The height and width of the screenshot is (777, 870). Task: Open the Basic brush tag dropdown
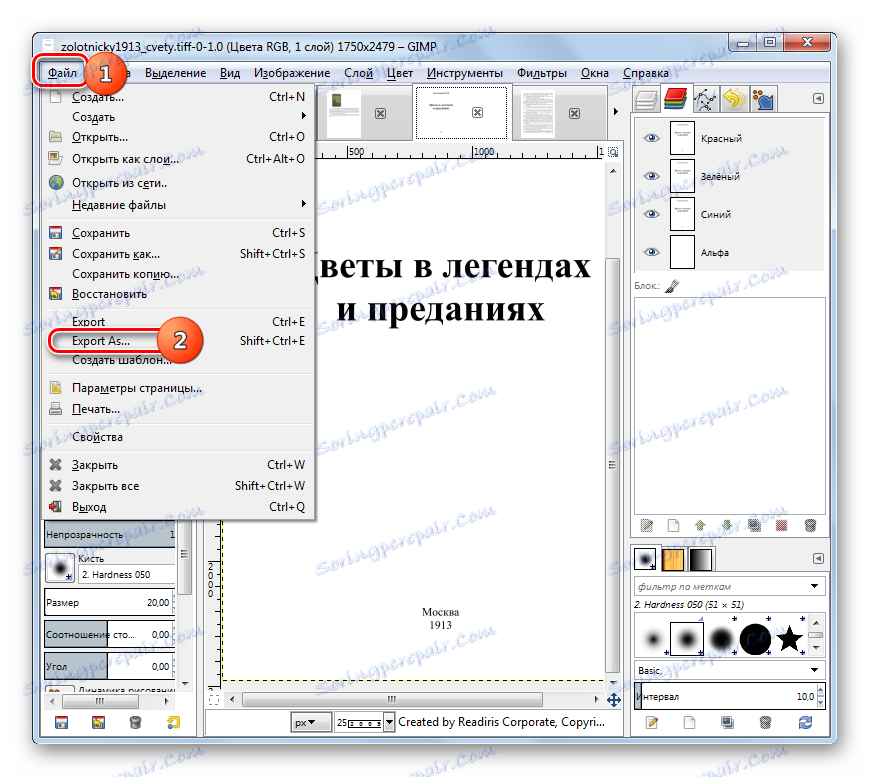point(814,670)
